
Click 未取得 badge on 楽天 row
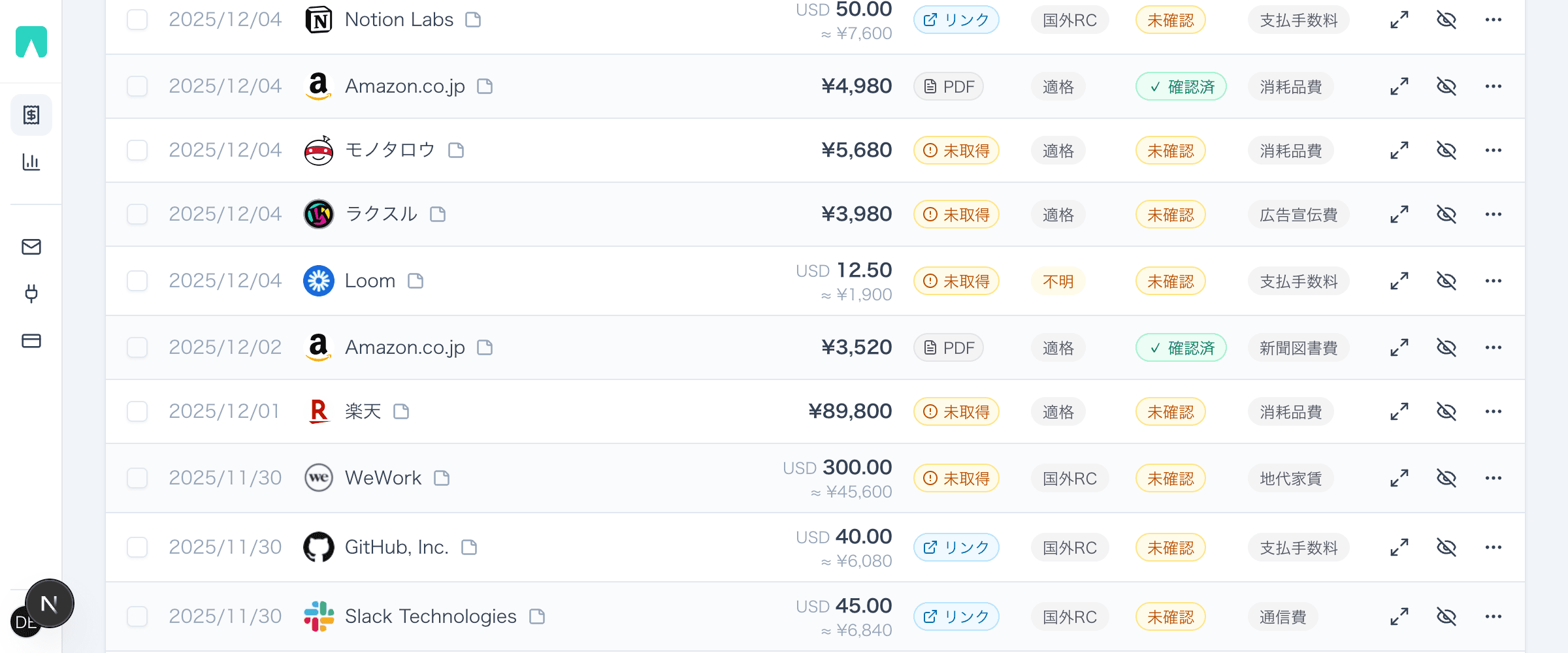click(956, 411)
